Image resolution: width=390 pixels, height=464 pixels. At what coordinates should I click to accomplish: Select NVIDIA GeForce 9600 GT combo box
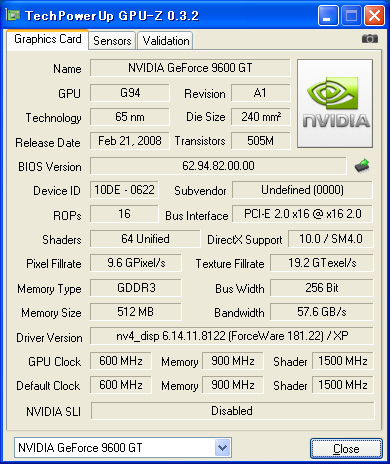pyautogui.click(x=123, y=448)
